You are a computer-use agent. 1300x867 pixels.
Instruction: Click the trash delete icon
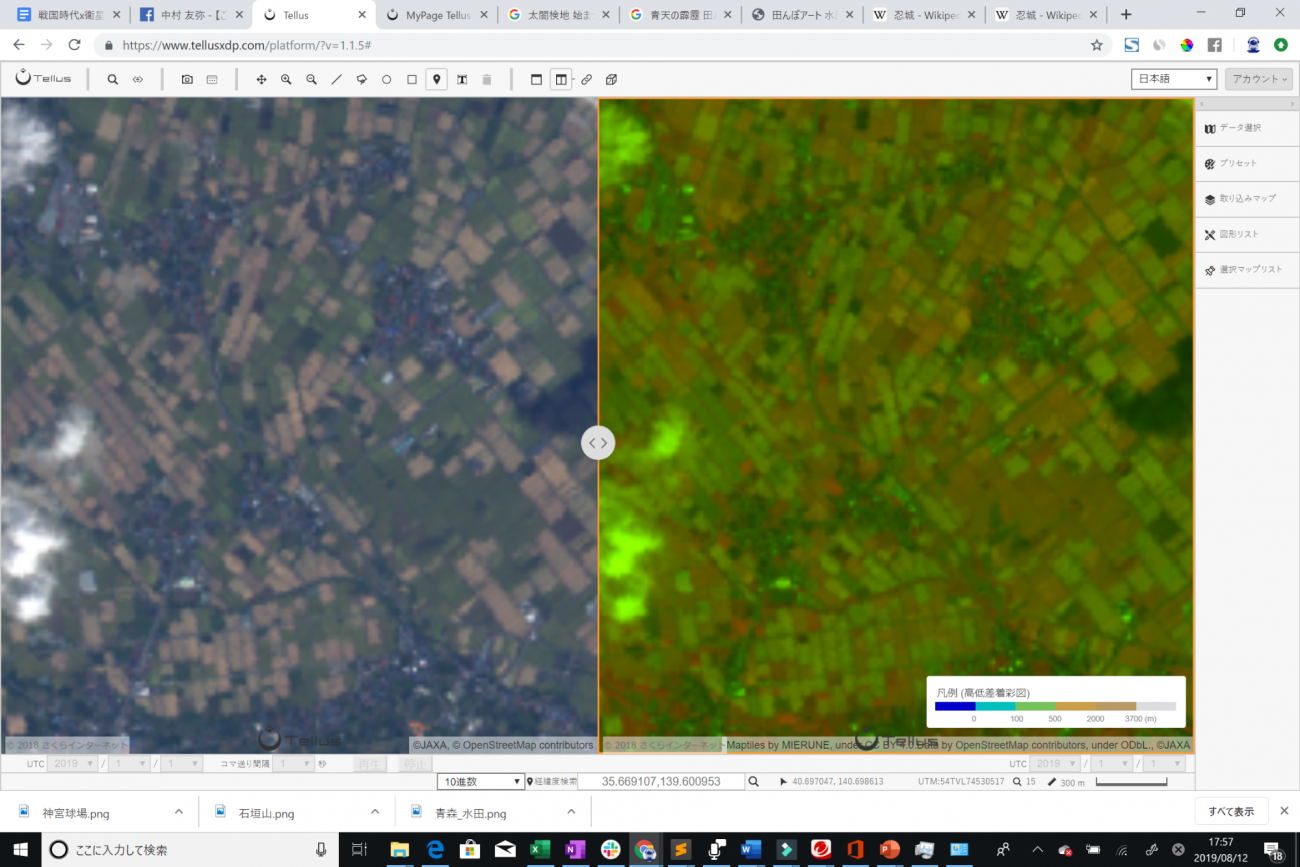coord(487,79)
